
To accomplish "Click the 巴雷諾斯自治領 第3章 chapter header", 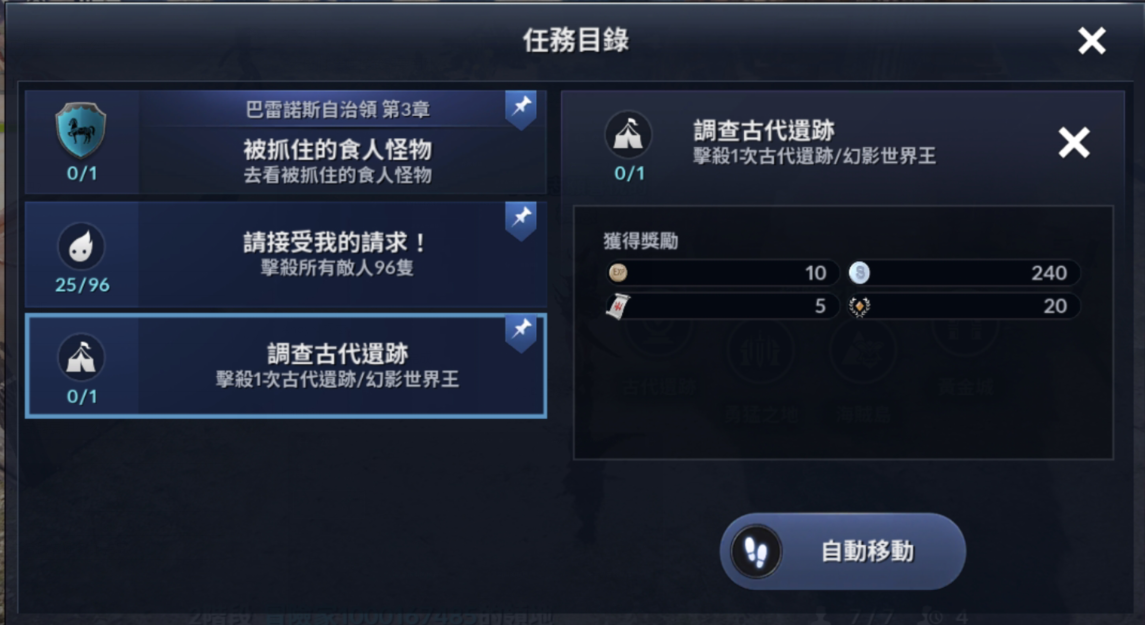I will (x=337, y=109).
